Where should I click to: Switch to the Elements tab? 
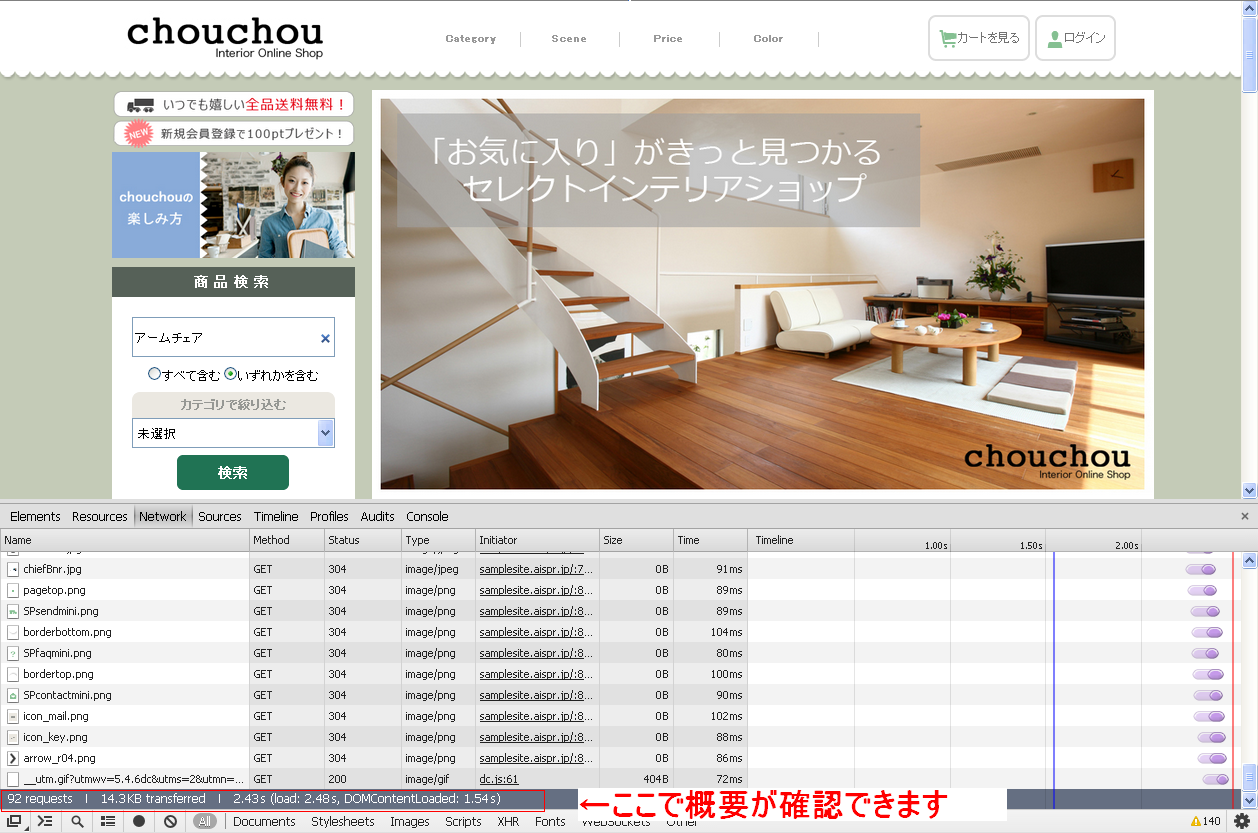[35, 516]
